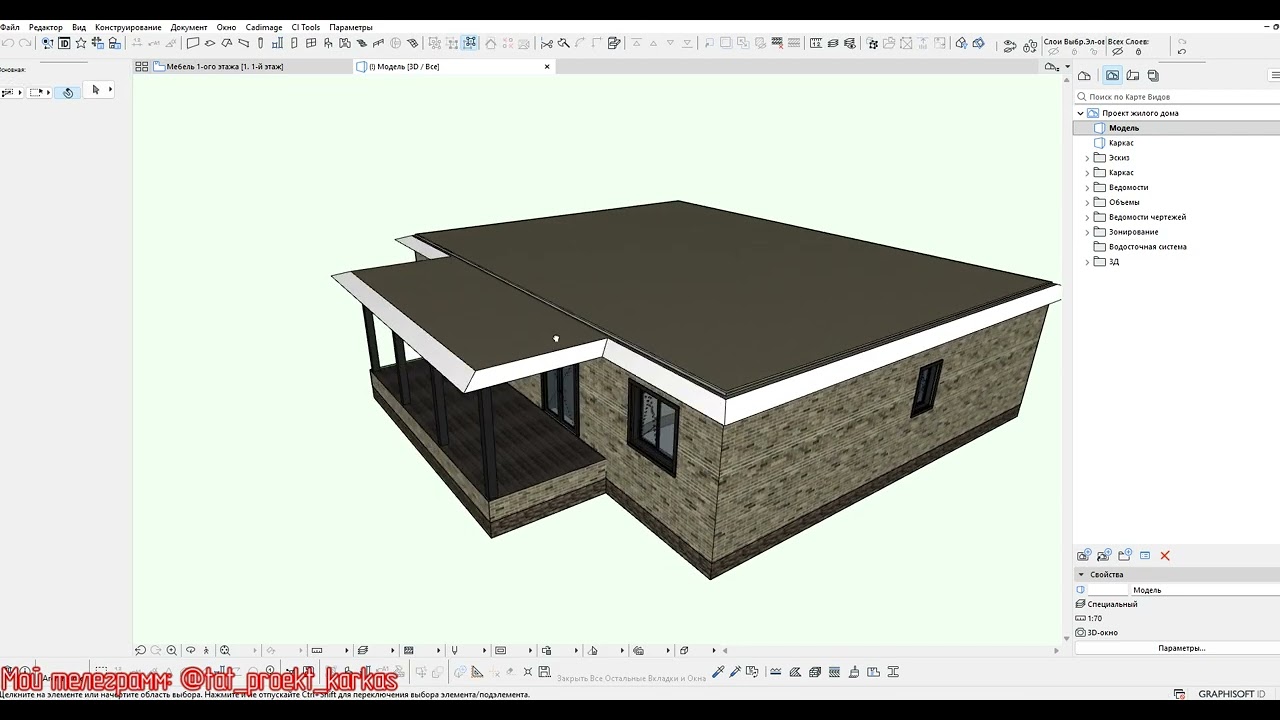The image size is (1280, 720).
Task: Click the Orbit icon below viewport
Action: point(190,650)
